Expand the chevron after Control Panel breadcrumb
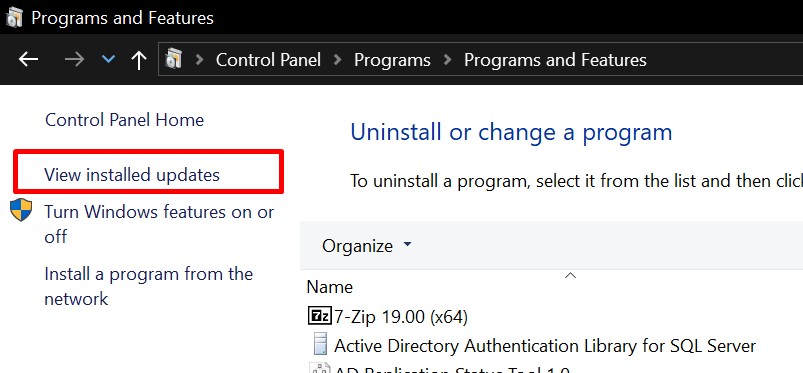The image size is (803, 373). [x=337, y=60]
